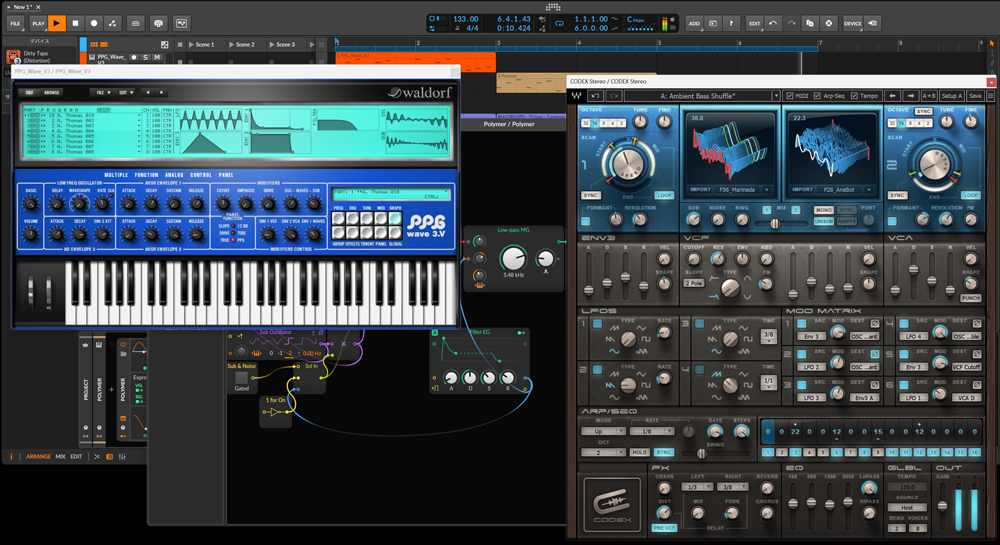Toggle mod matrix slot 1 enable square
Image resolution: width=1000 pixels, height=545 pixels.
point(802,324)
